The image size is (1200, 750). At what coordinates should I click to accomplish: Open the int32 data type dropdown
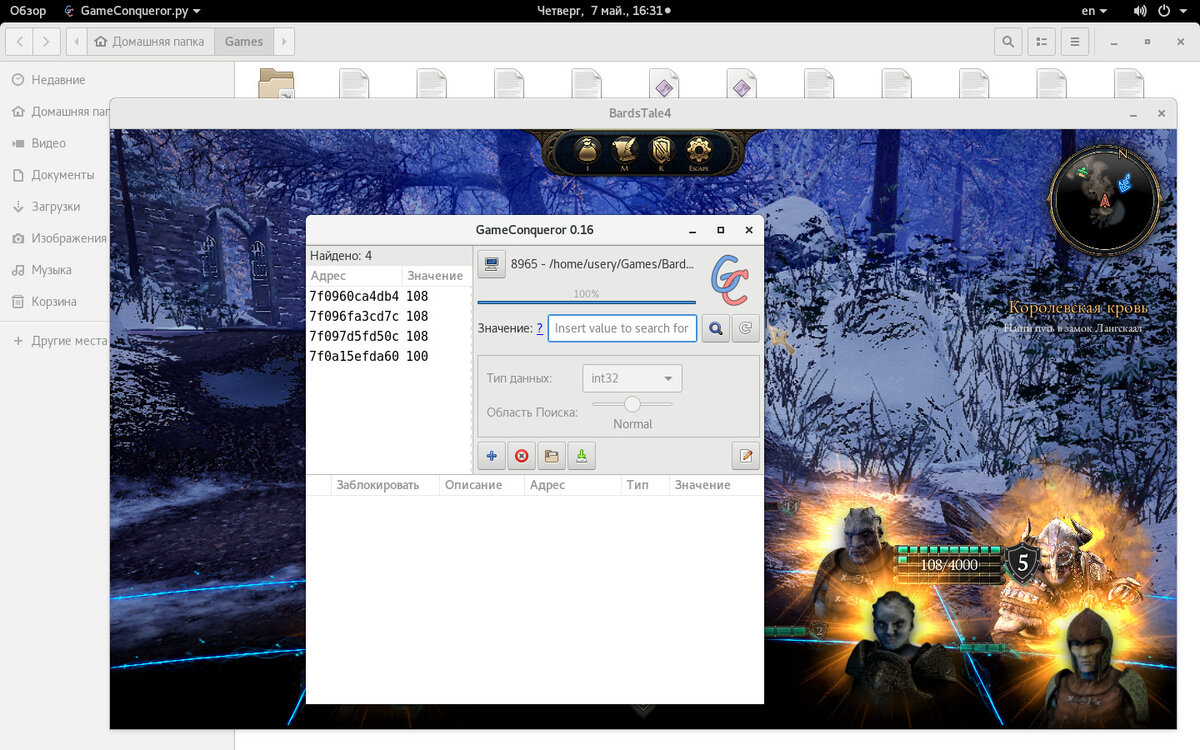pos(632,378)
